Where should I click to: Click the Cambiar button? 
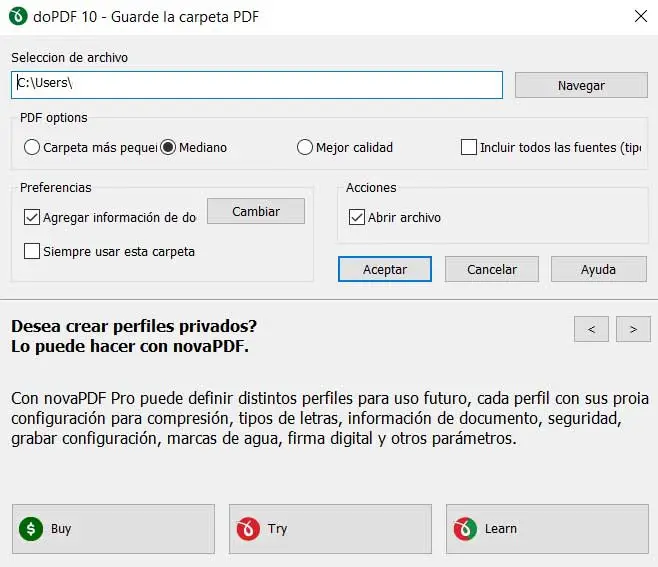pyautogui.click(x=256, y=211)
